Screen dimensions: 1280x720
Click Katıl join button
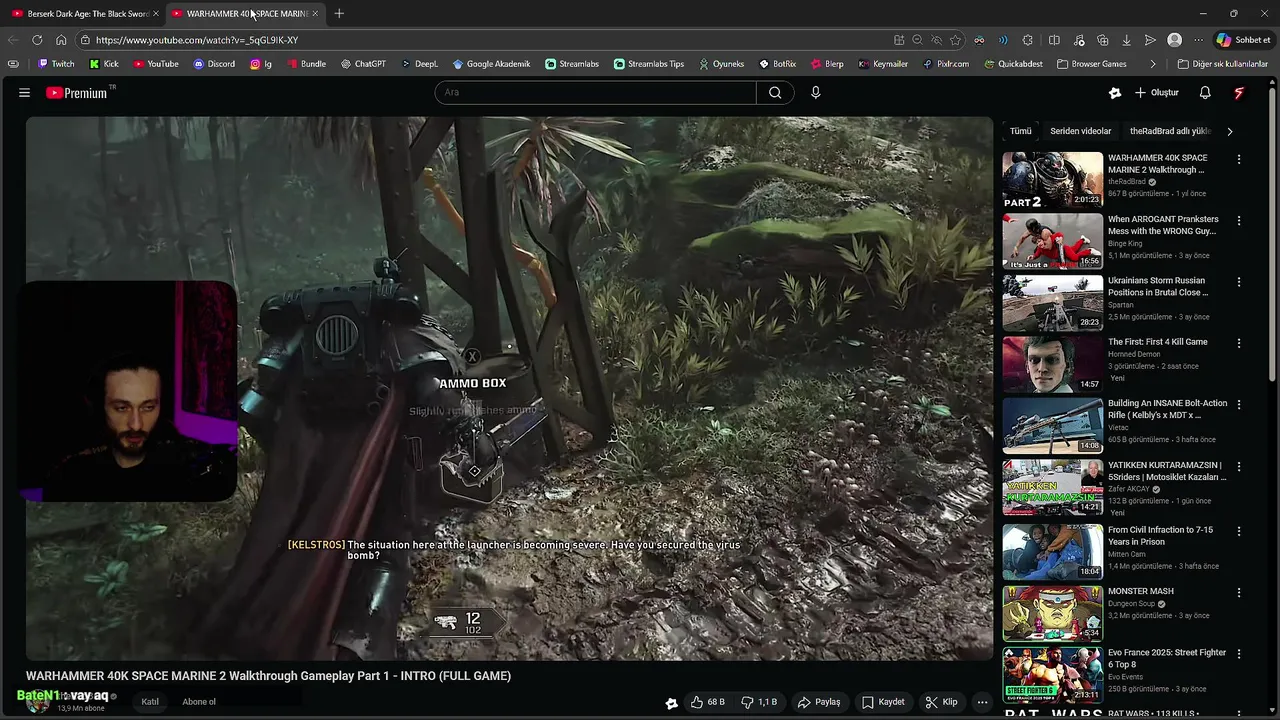point(150,702)
